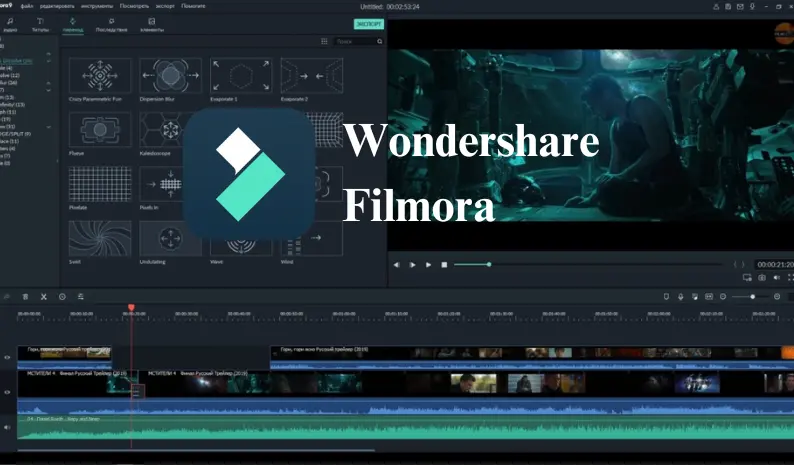Click the magnifier search icon

coord(379,42)
